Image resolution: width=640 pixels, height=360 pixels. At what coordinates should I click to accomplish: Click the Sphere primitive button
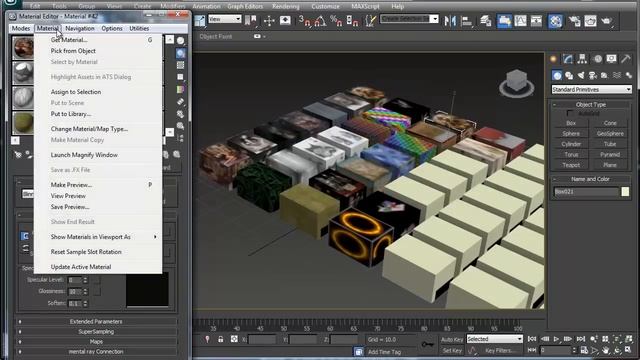point(571,133)
